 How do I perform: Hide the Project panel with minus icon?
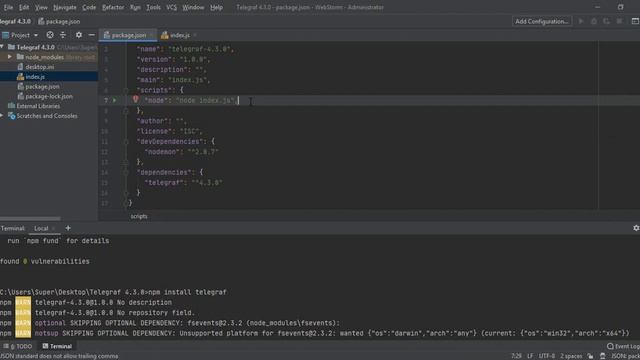tap(91, 35)
